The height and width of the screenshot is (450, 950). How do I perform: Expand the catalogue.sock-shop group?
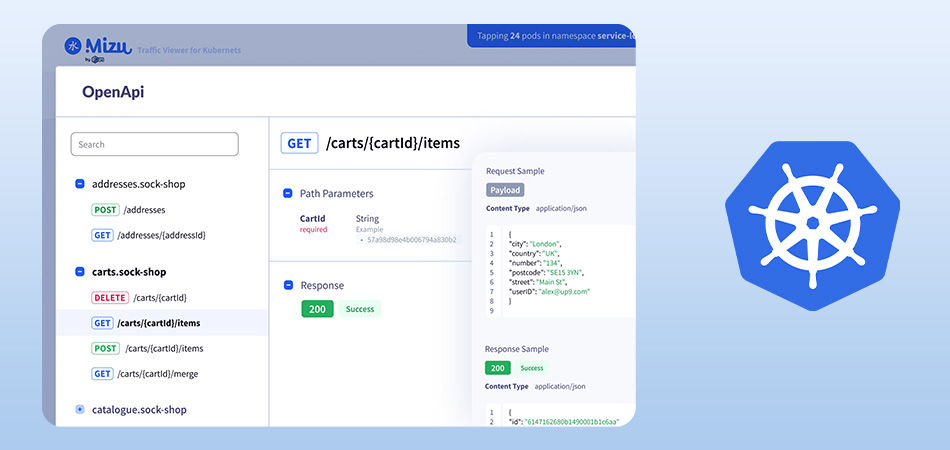pos(79,409)
